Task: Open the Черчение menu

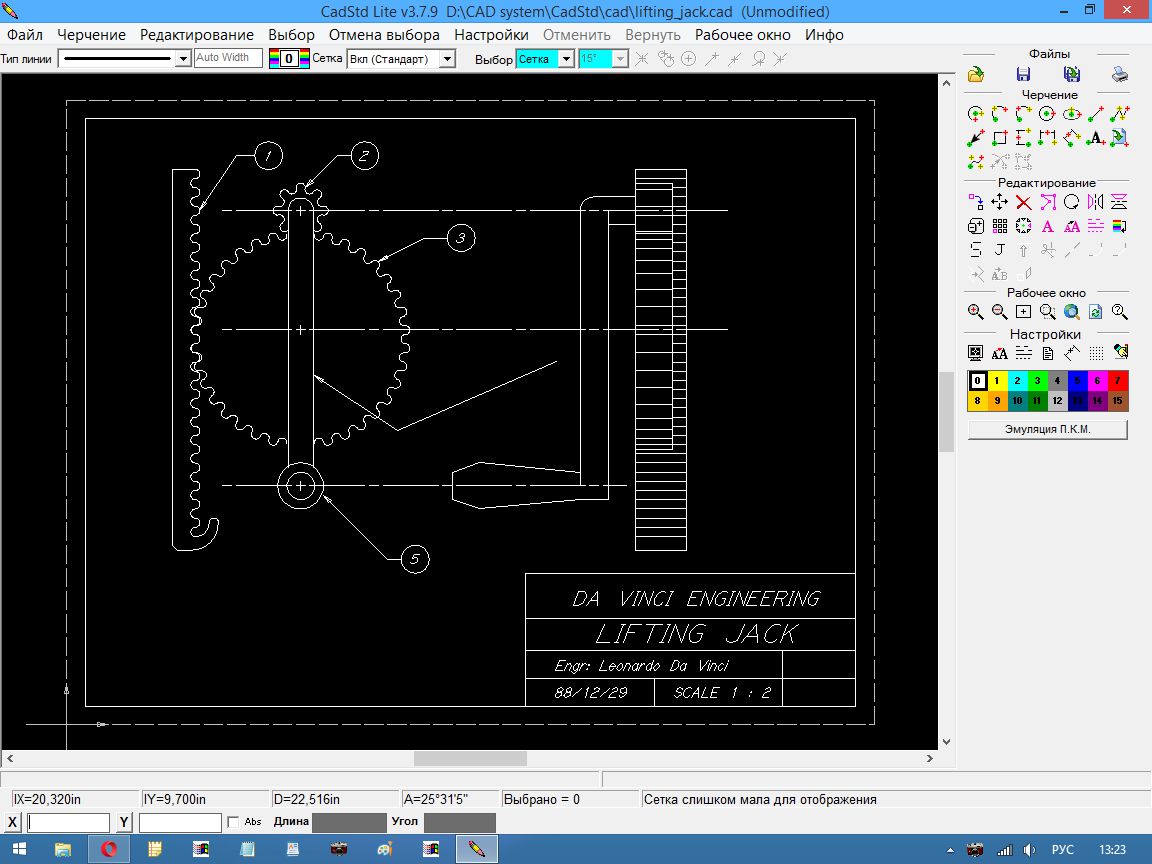Action: (x=91, y=35)
